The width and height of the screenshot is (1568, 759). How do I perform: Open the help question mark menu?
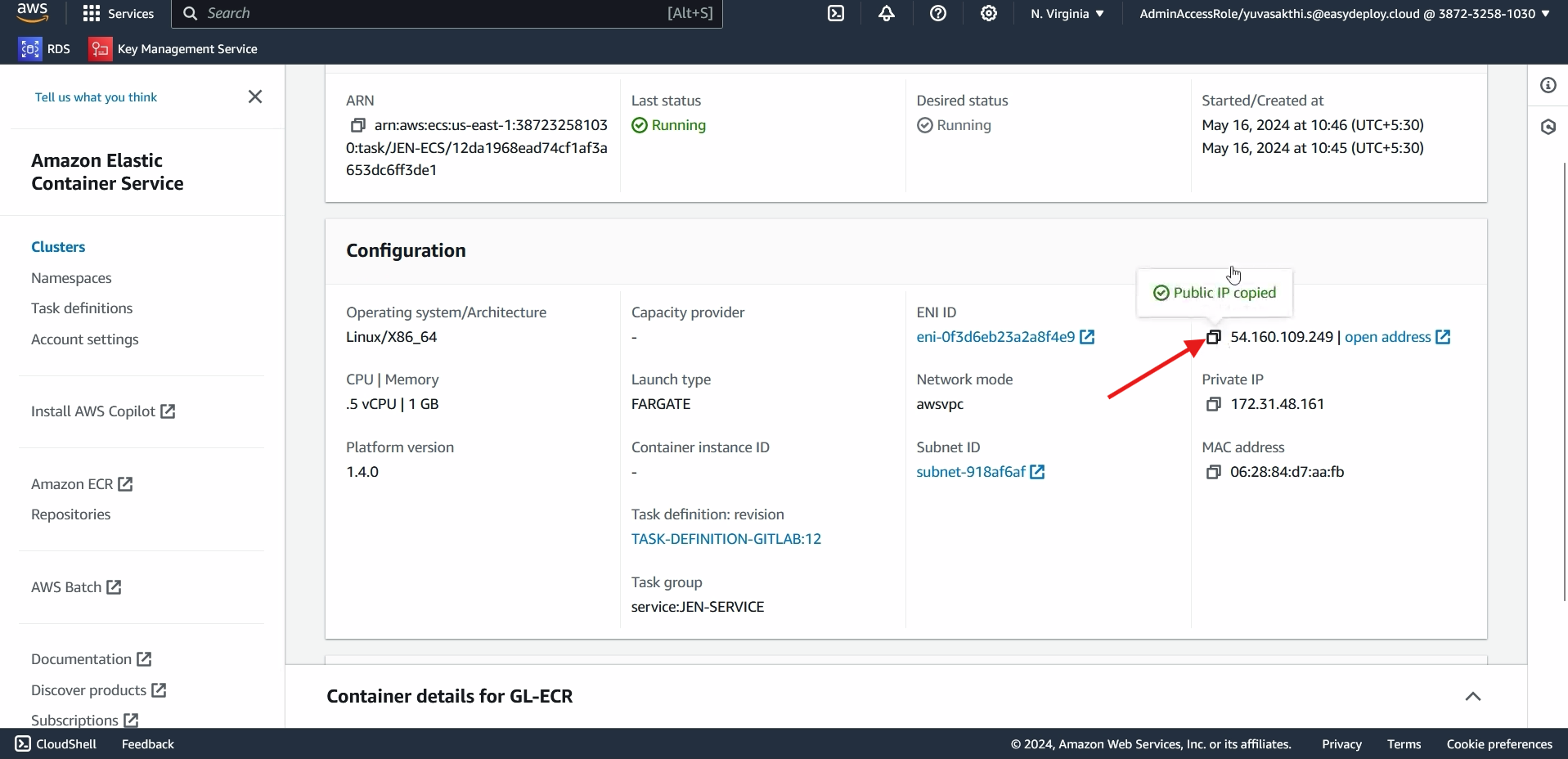point(938,13)
